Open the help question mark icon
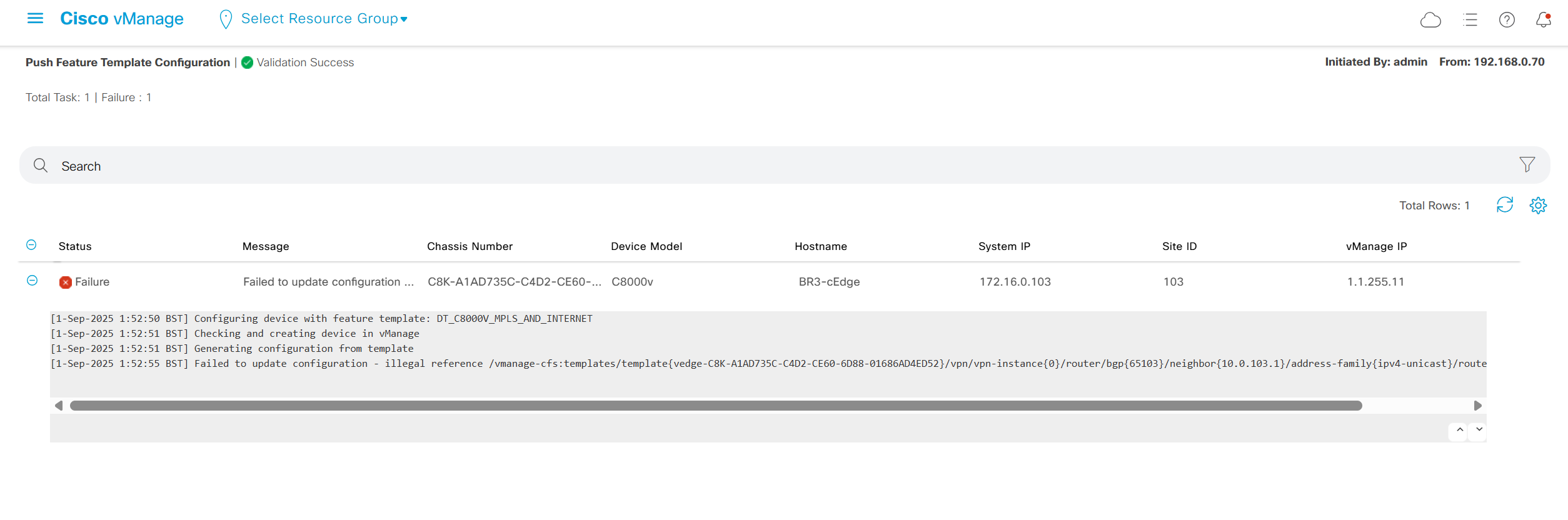This screenshot has height=520, width=1568. coord(1507,20)
